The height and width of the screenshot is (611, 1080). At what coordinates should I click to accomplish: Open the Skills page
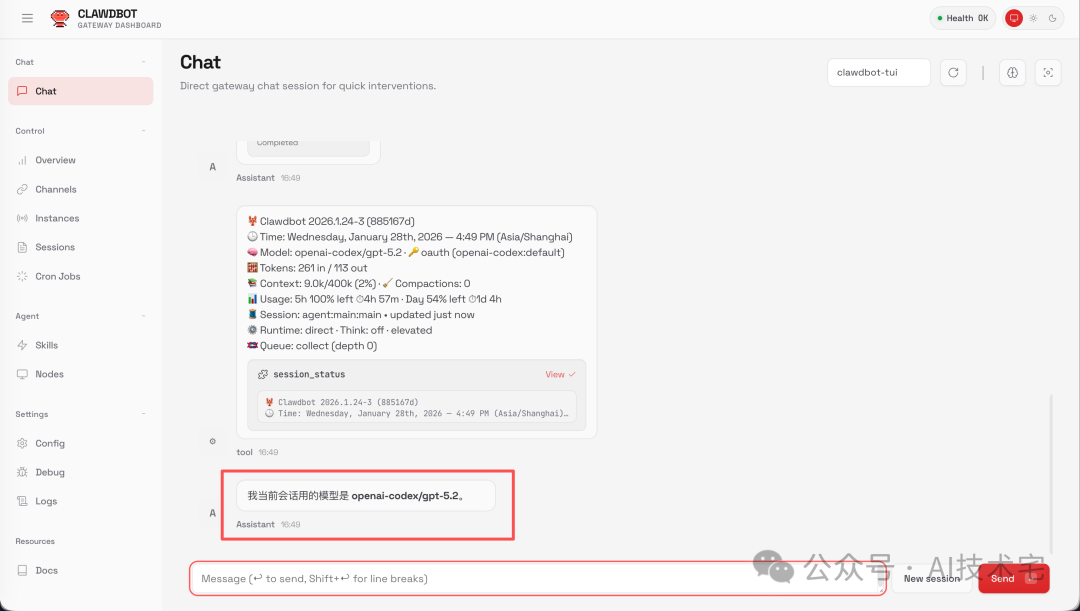[81, 345]
